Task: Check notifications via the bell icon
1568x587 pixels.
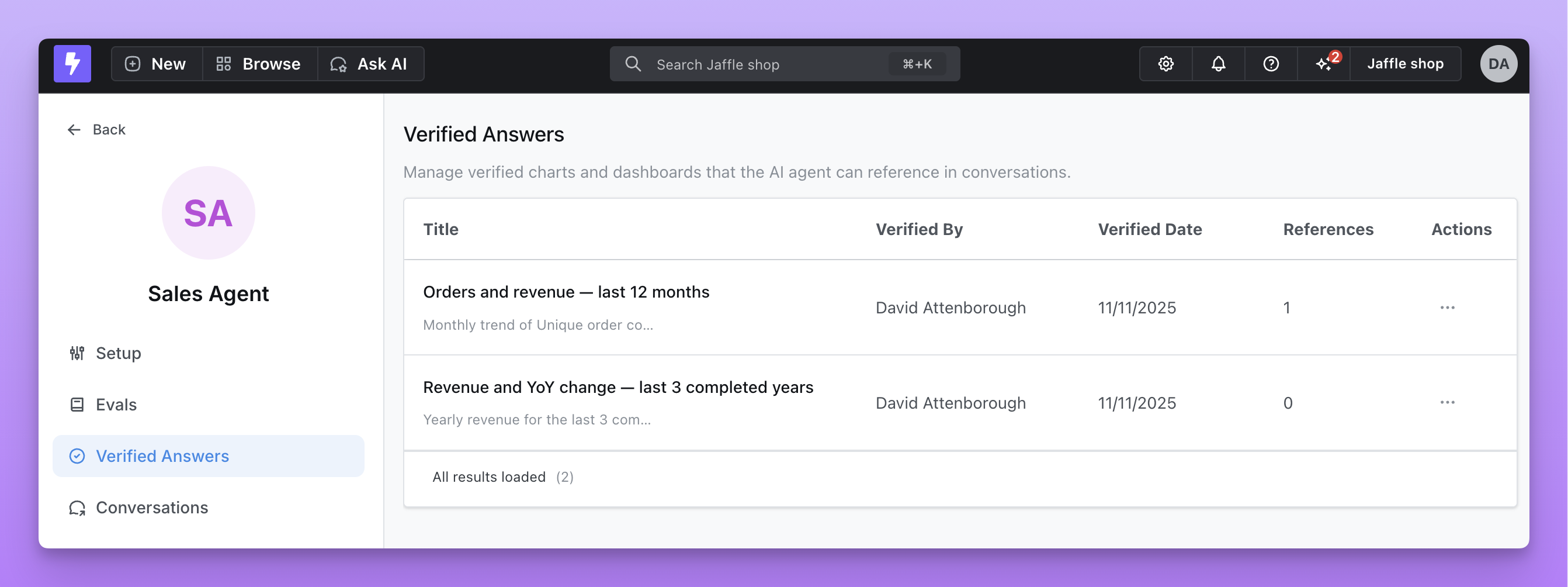Action: [x=1217, y=63]
